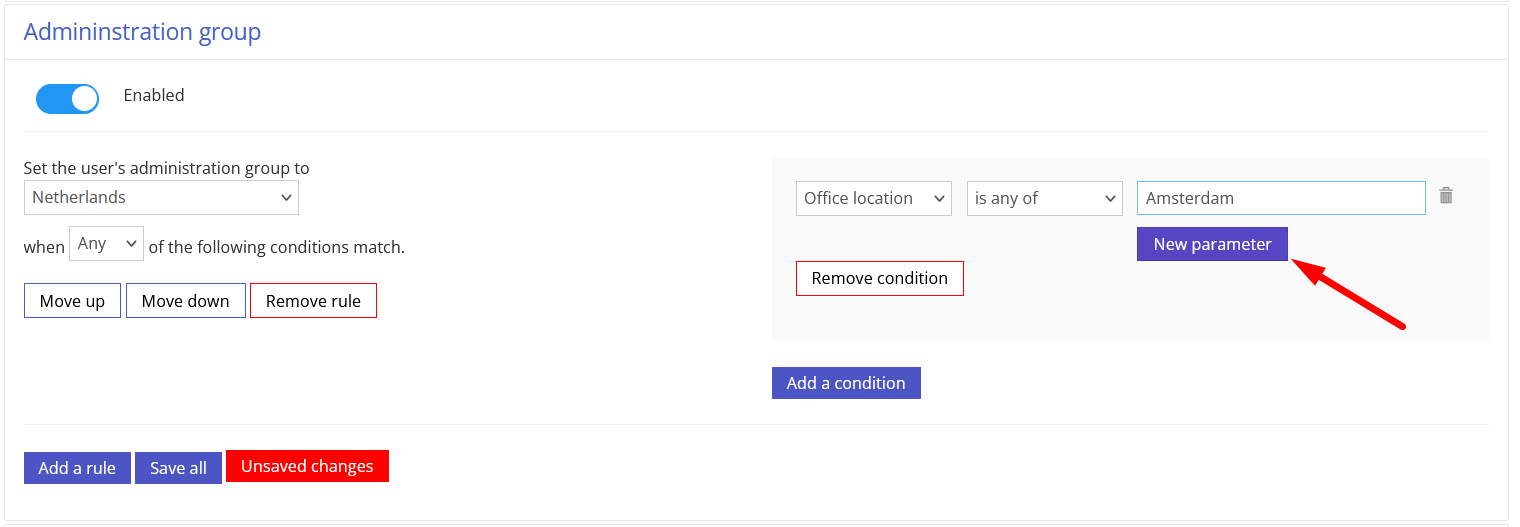Add a rule

tap(77, 468)
